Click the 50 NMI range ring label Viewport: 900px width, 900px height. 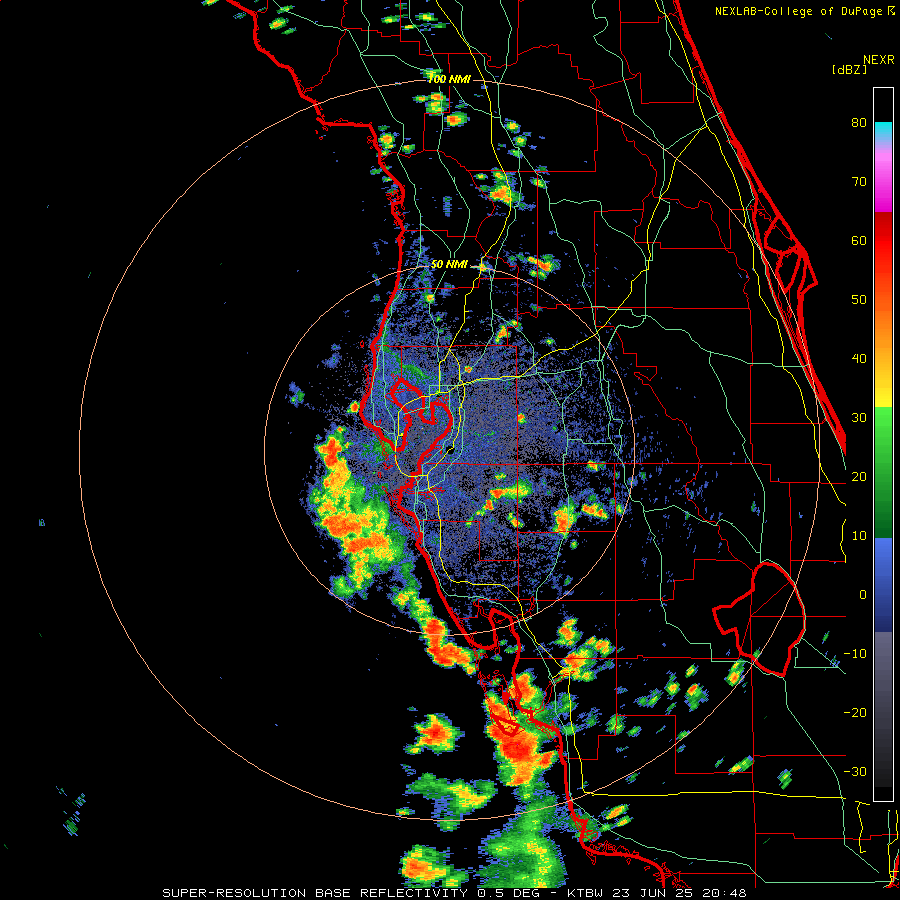(x=449, y=265)
